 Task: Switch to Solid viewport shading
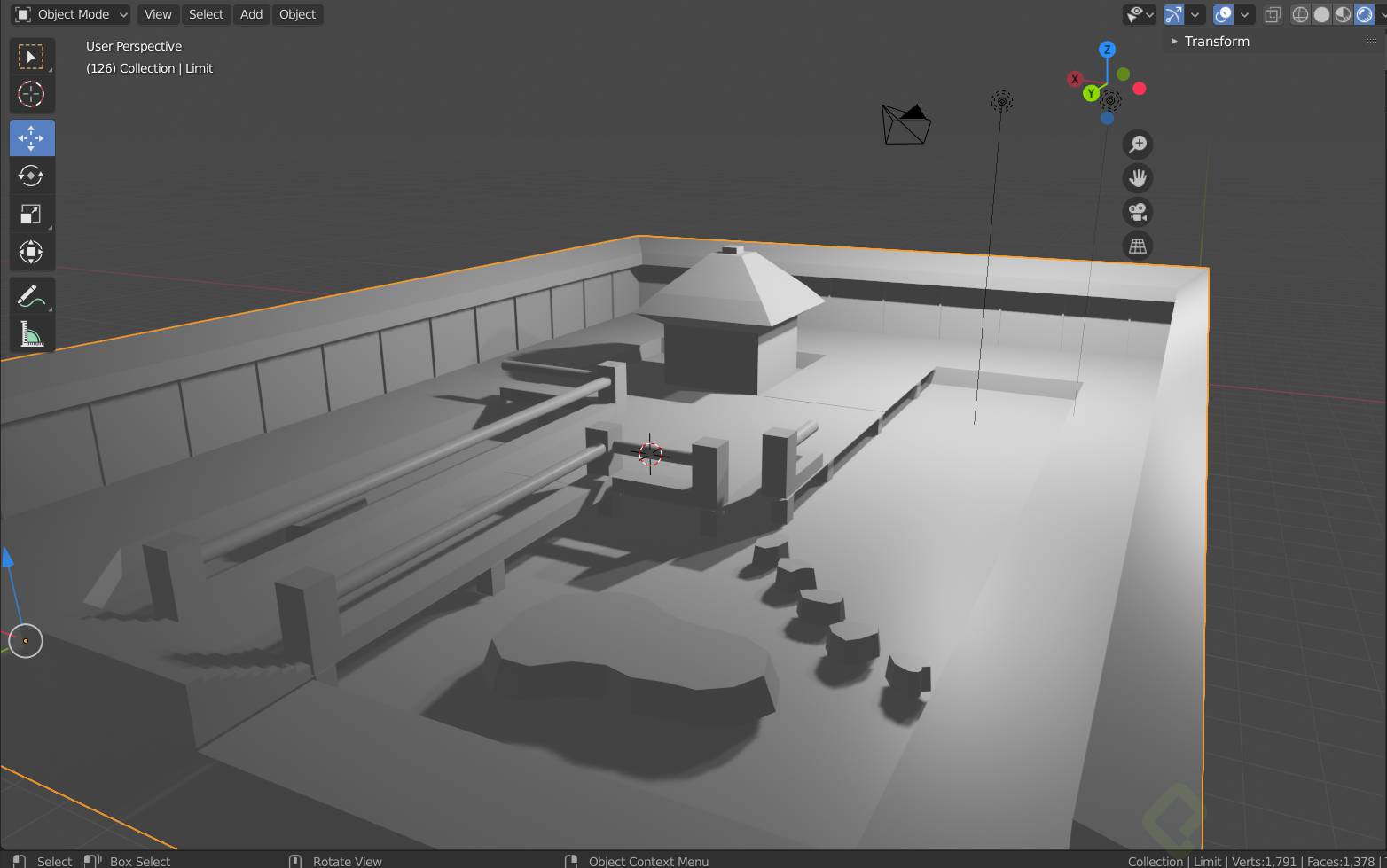click(1322, 14)
